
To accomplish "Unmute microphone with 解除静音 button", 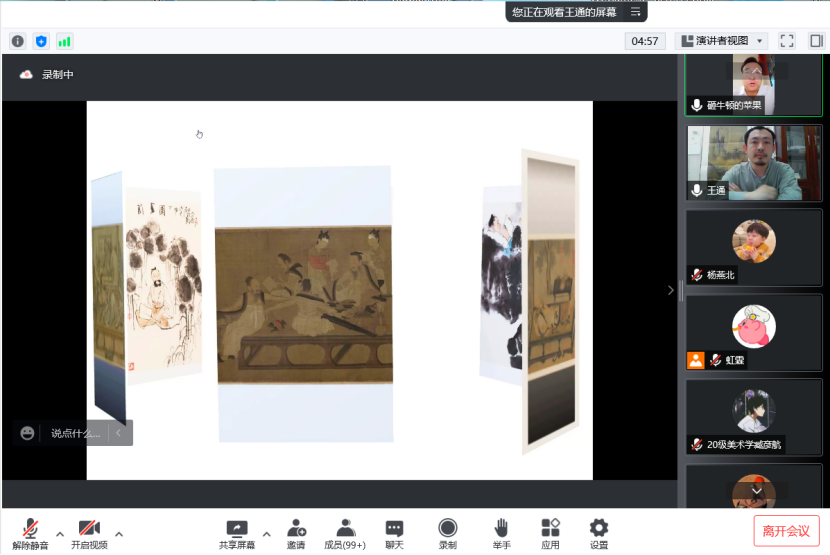I will click(30, 533).
